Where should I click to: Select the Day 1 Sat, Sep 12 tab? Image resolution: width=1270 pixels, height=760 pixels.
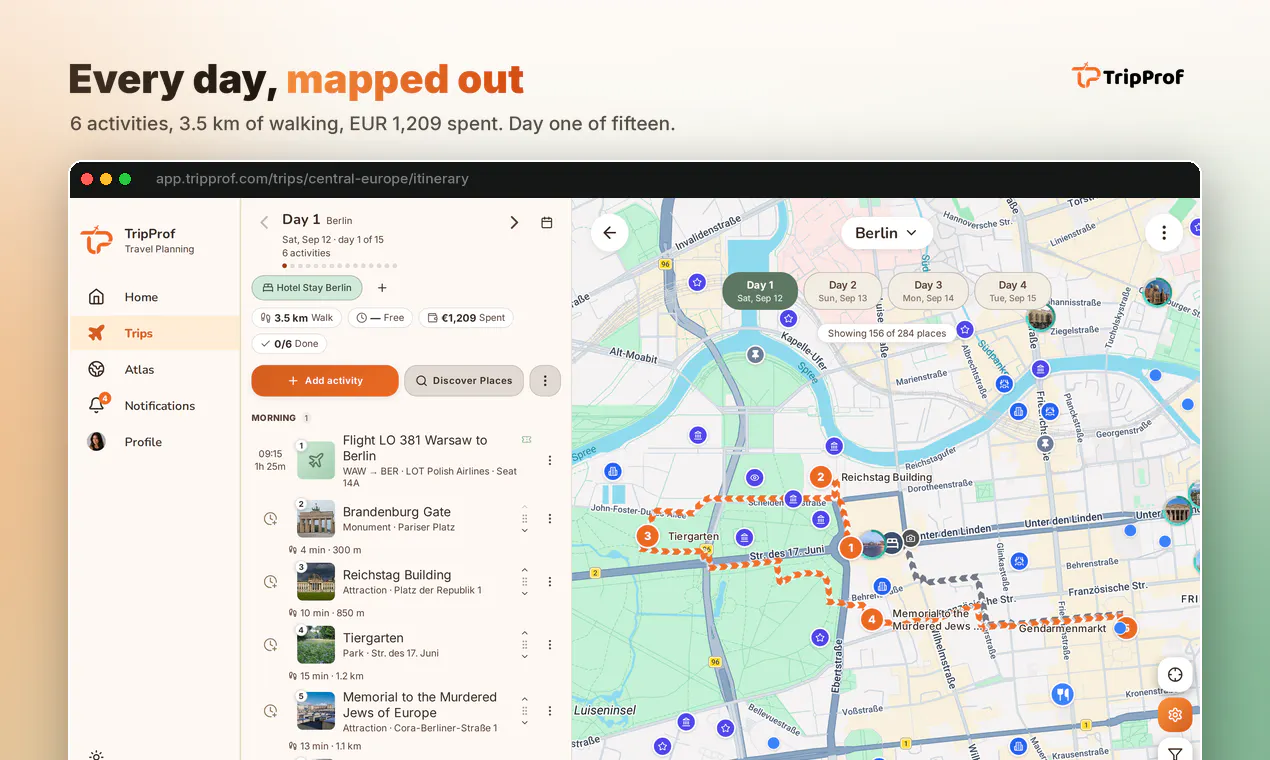[x=760, y=291]
